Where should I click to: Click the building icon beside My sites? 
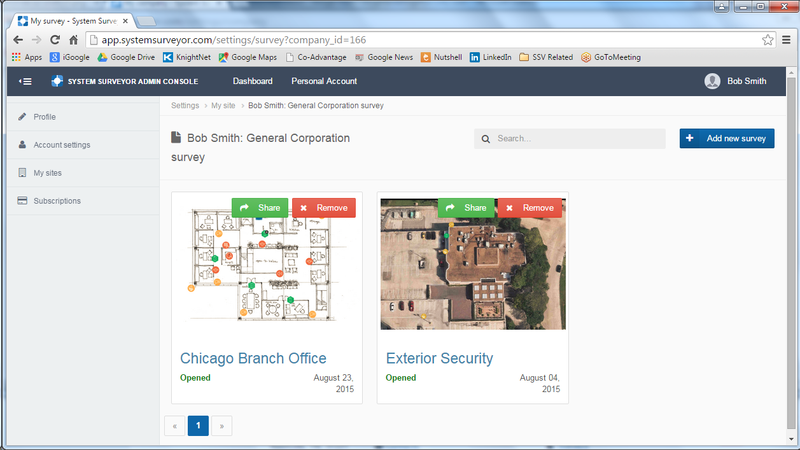pos(22,172)
